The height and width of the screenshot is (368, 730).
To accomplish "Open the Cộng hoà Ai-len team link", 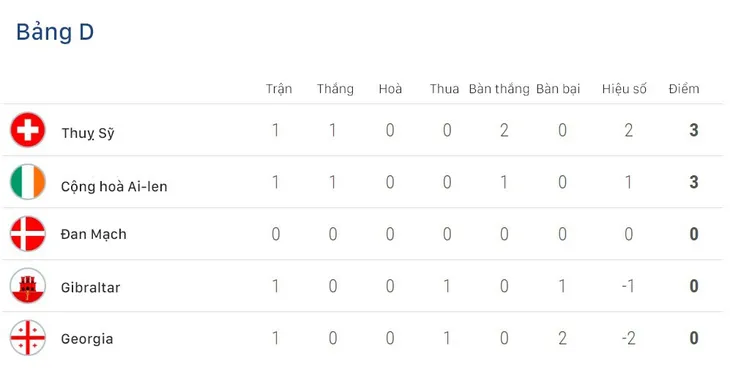I will pos(114,186).
